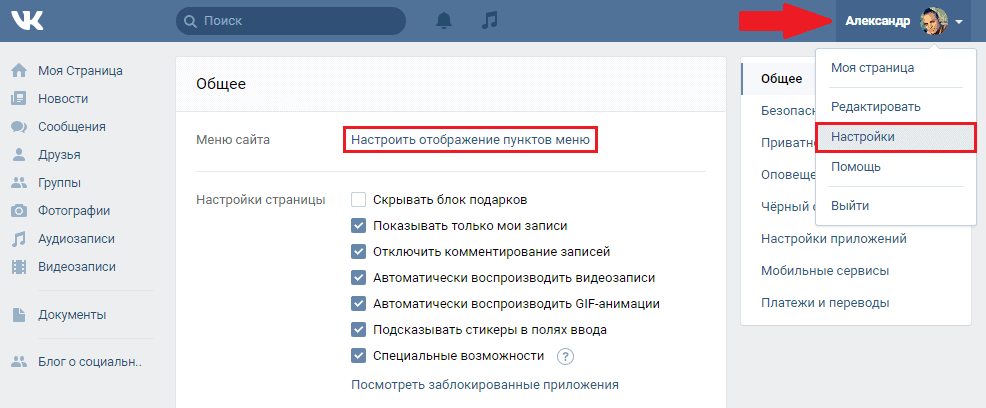Click the help question mark icon
This screenshot has width=986, height=408.
pyautogui.click(x=565, y=356)
